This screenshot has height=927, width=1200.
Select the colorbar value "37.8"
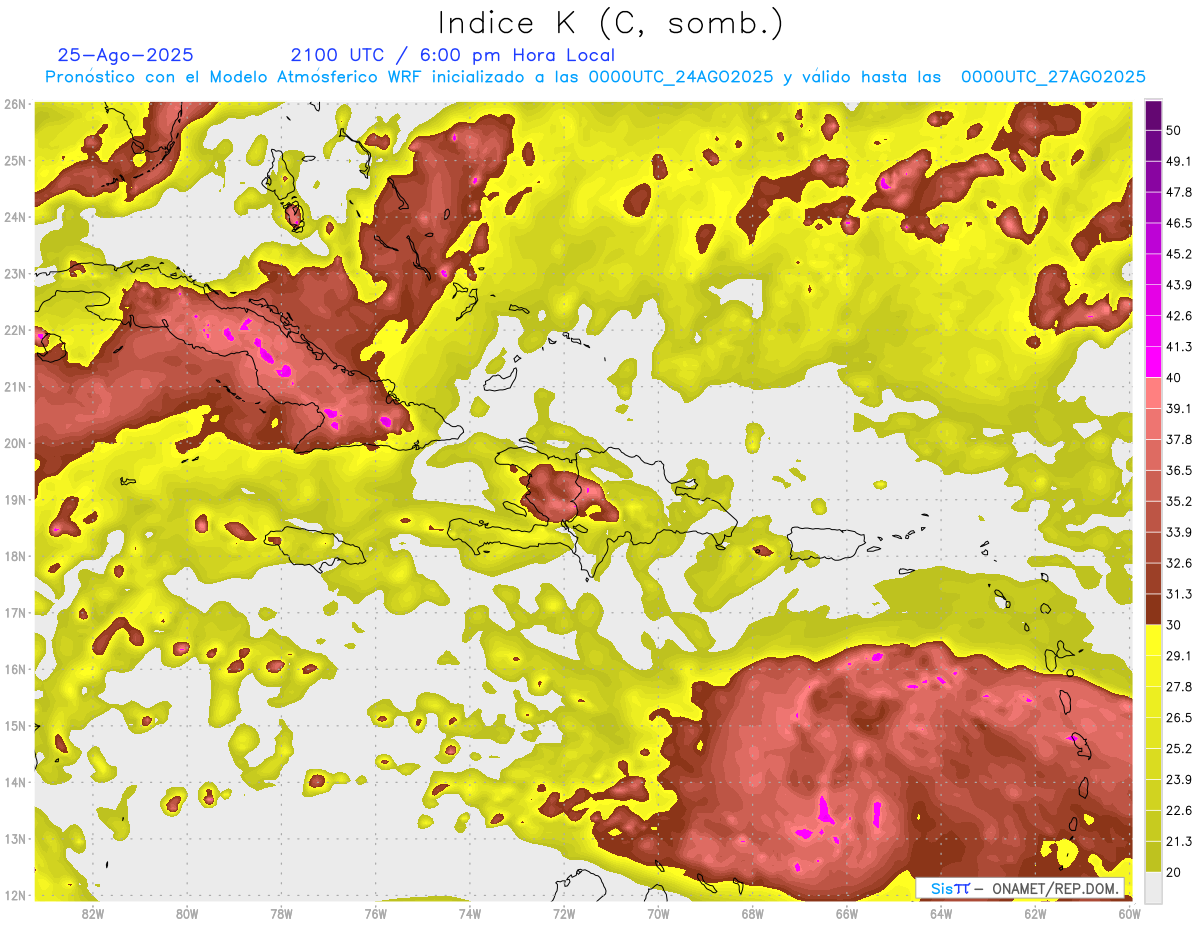coord(1178,440)
